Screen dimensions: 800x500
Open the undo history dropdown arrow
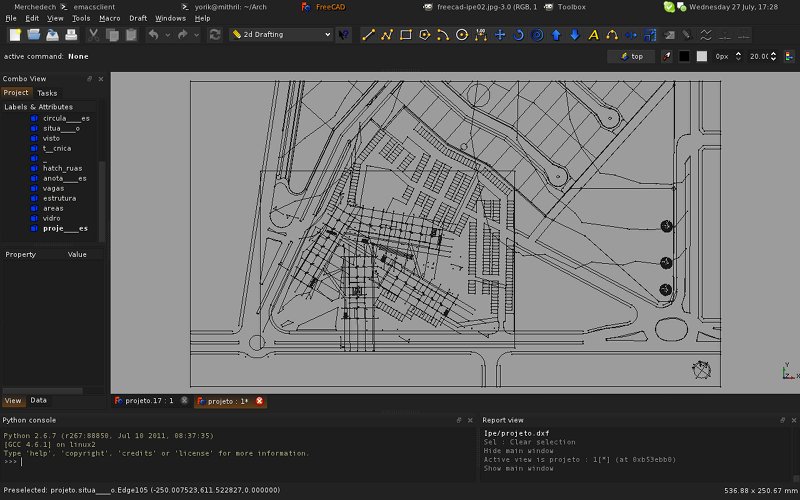[x=167, y=35]
